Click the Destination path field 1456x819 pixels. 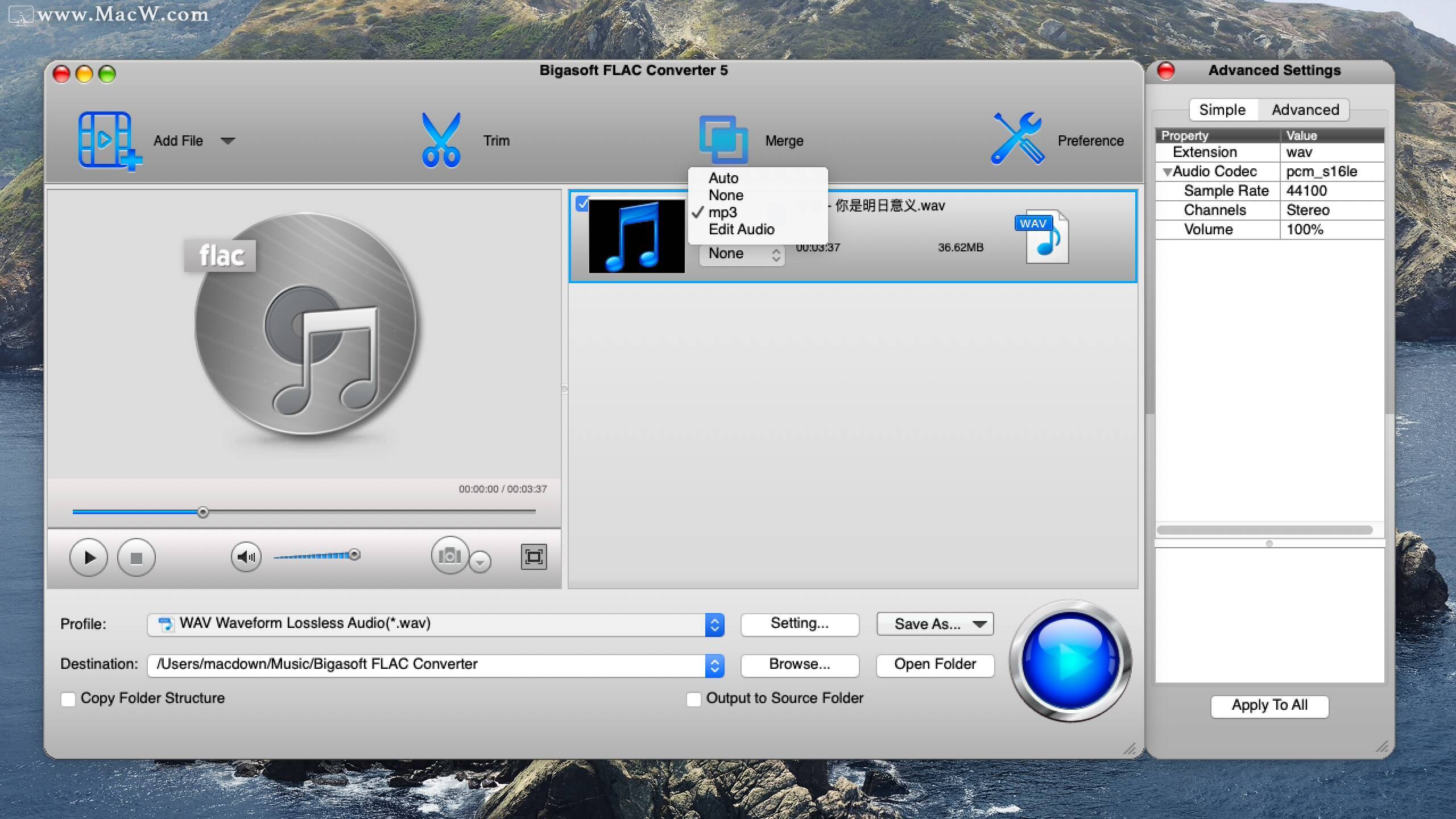click(427, 665)
